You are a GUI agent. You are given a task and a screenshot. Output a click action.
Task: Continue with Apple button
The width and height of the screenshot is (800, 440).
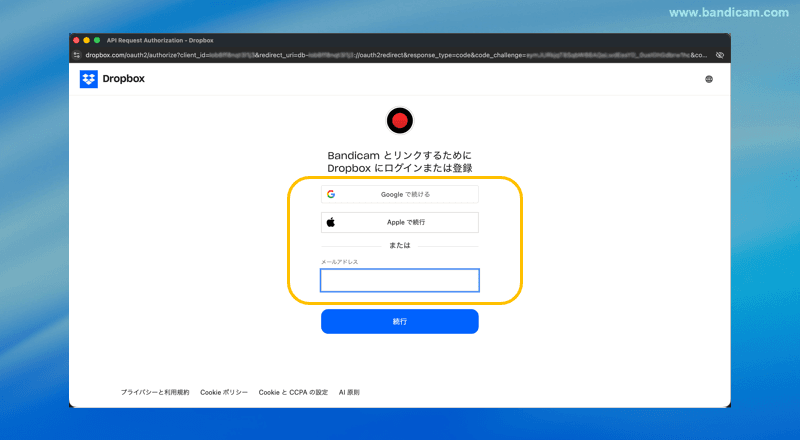(x=399, y=223)
